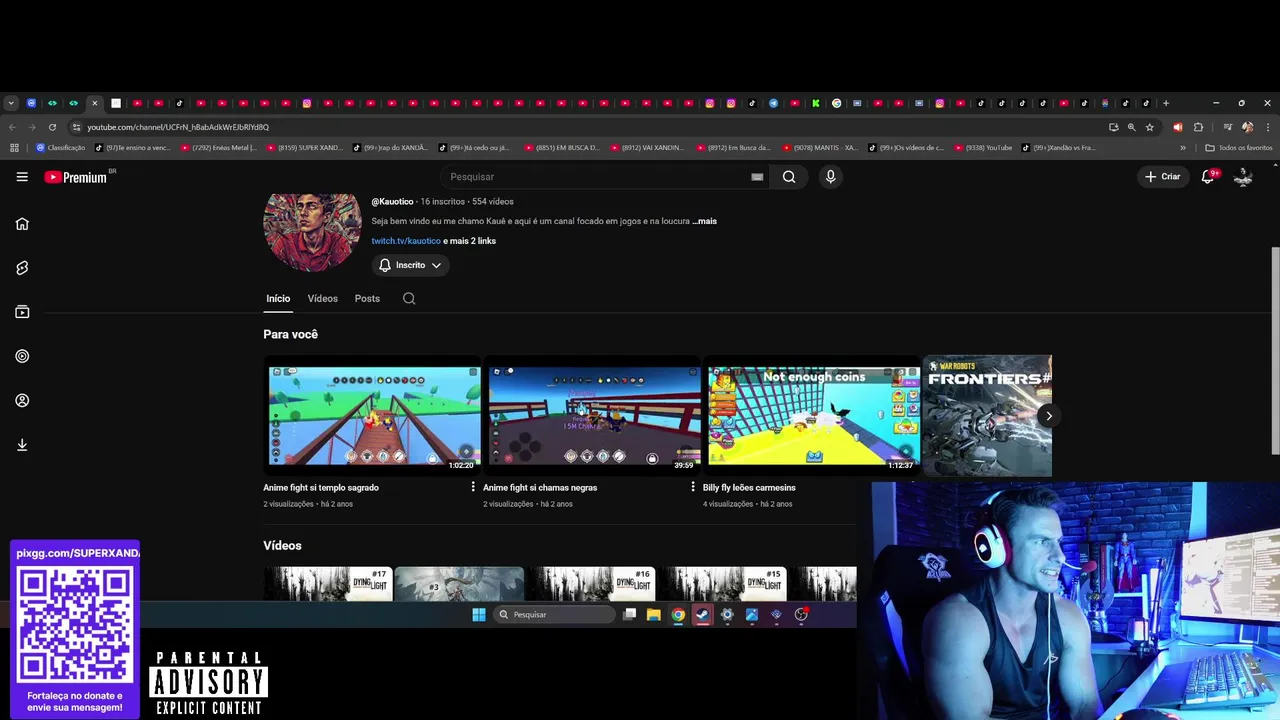
Task: Open 'Billy fly leões carmesins' video title
Action: click(749, 488)
